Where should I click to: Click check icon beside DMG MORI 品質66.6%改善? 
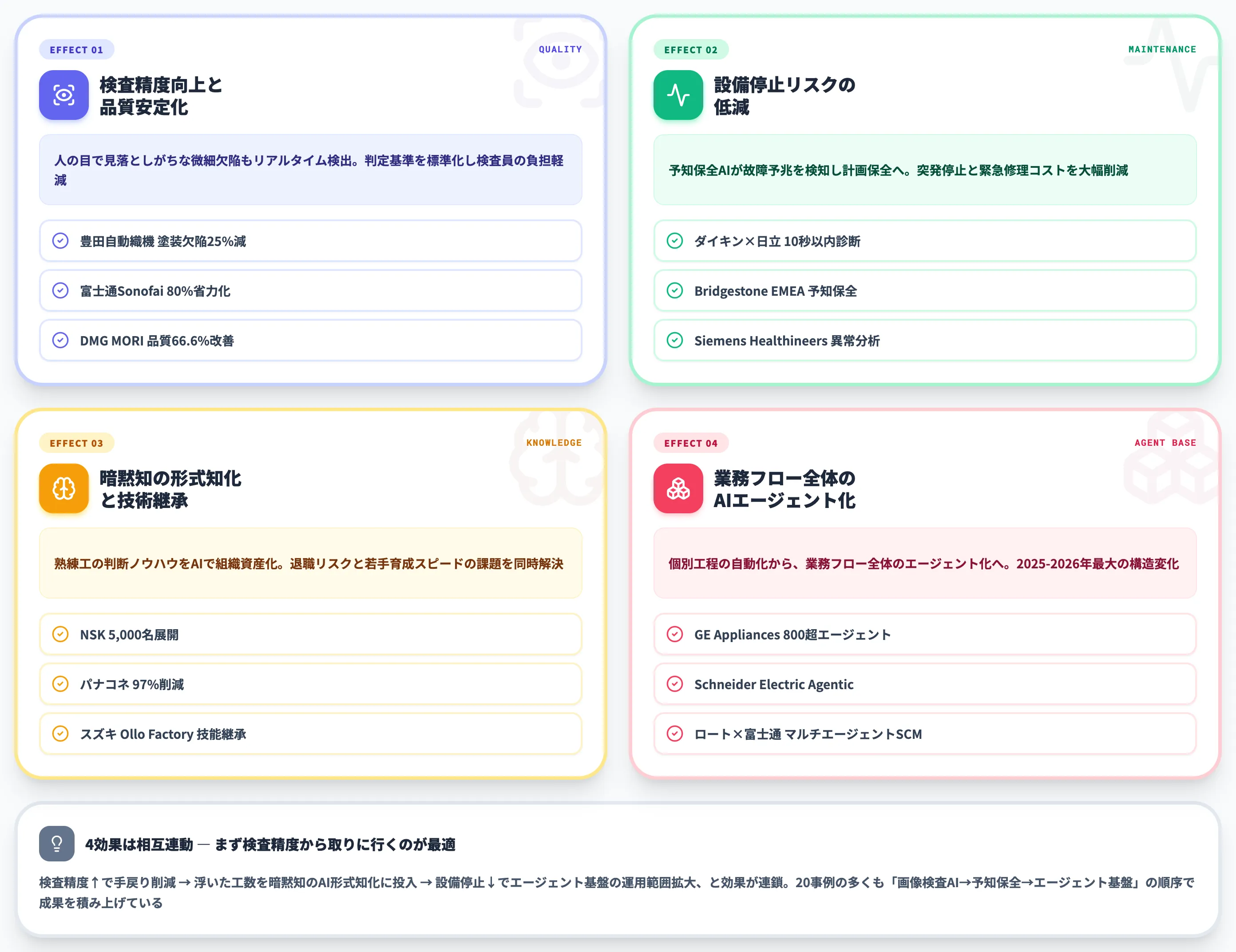(x=60, y=340)
